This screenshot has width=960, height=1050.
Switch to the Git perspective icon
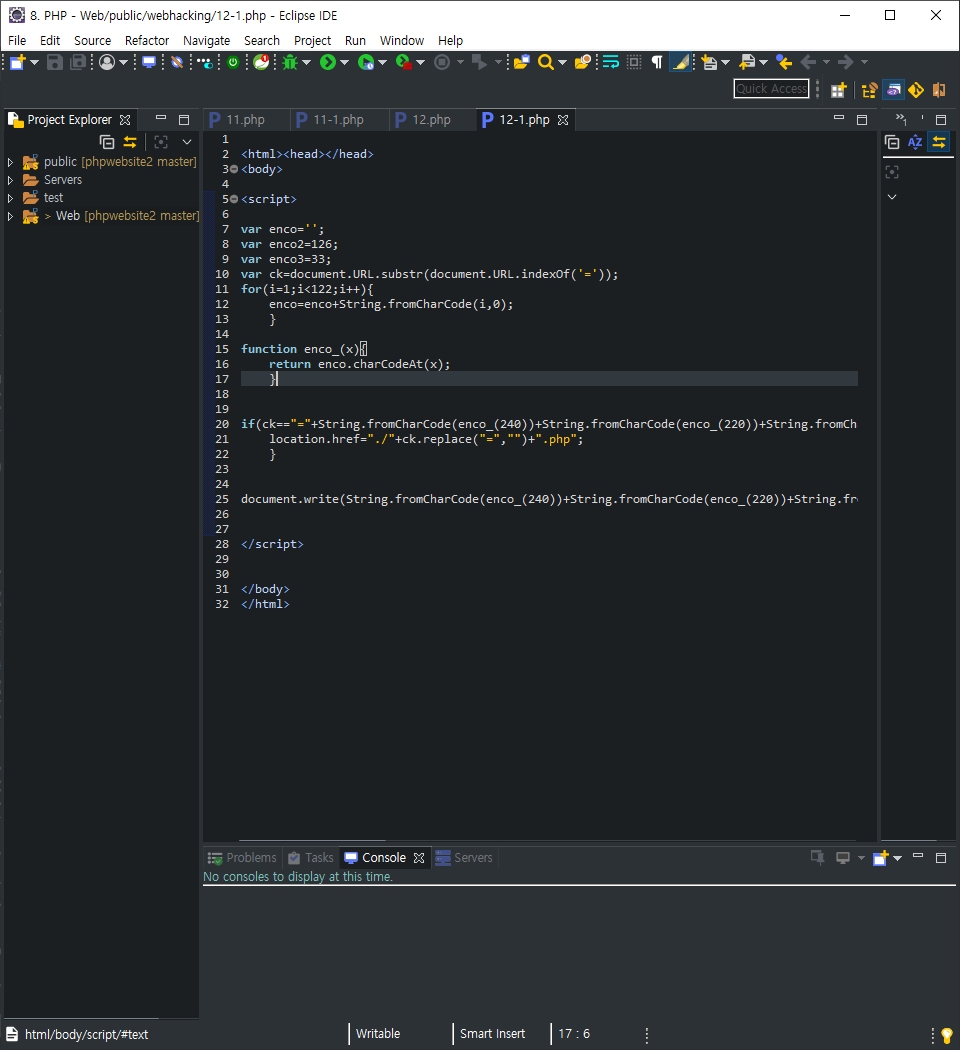point(916,90)
